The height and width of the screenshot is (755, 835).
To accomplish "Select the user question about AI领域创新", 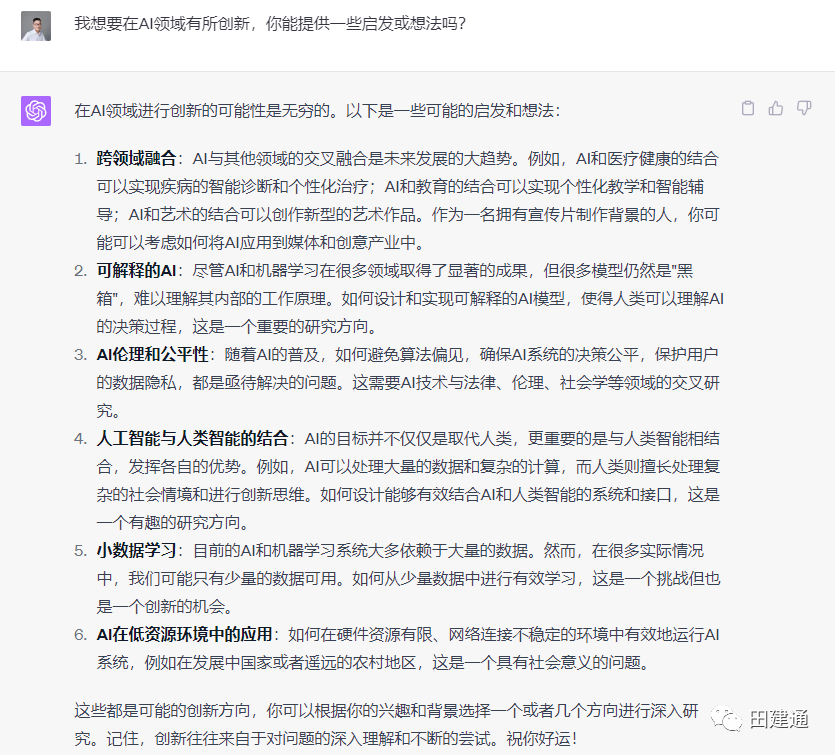I will click(270, 24).
